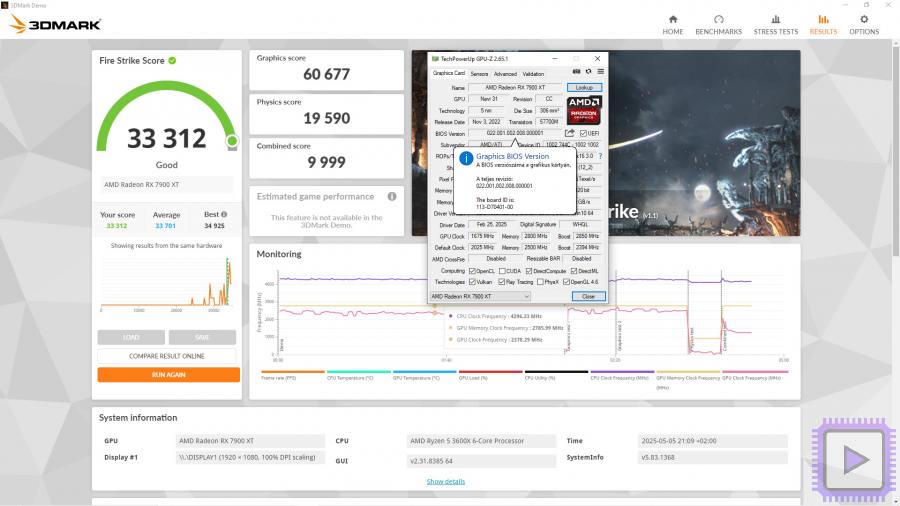Switch to the Sensors tab
The image size is (900, 506).
479,74
